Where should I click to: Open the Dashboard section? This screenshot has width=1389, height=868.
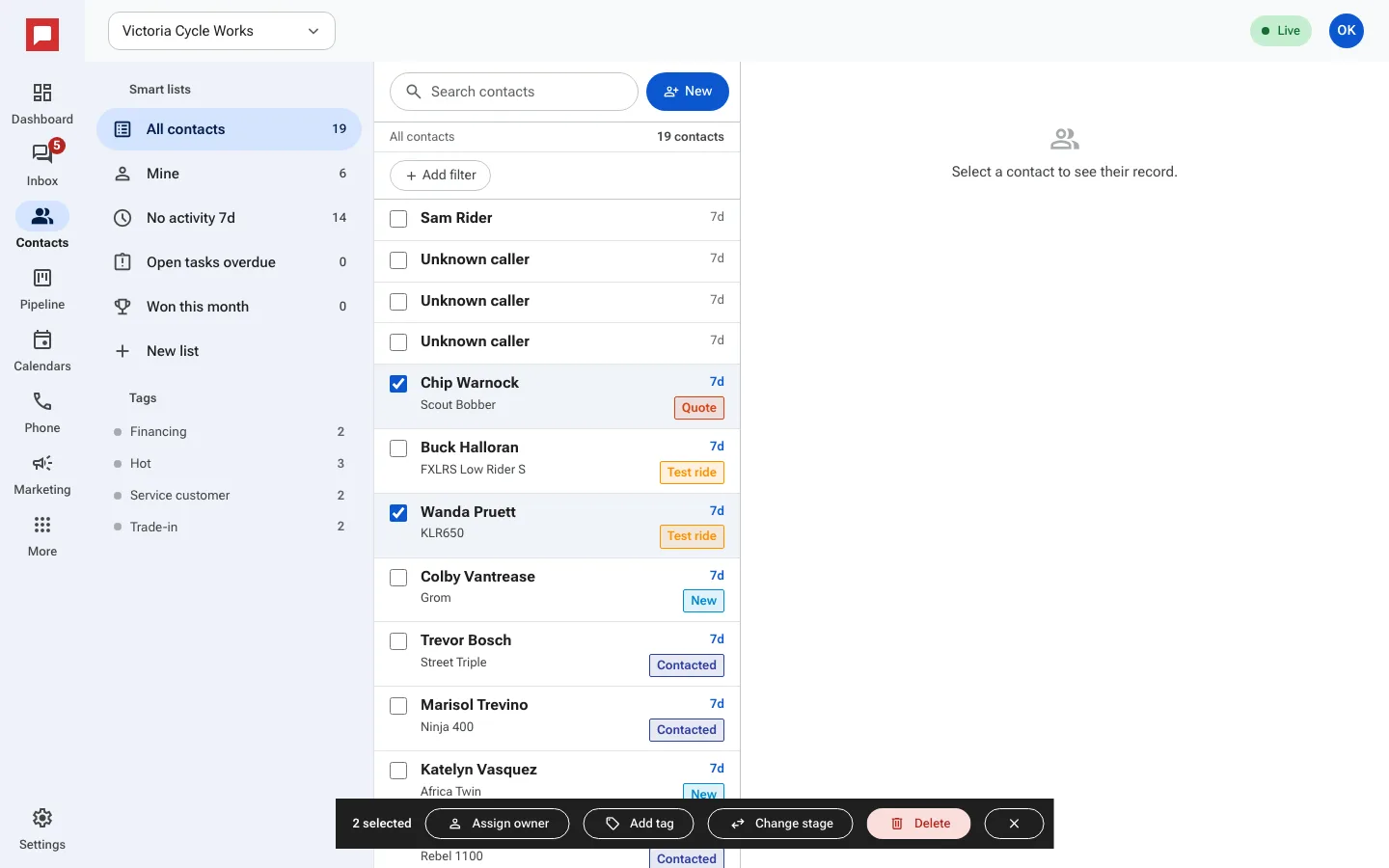point(42,104)
